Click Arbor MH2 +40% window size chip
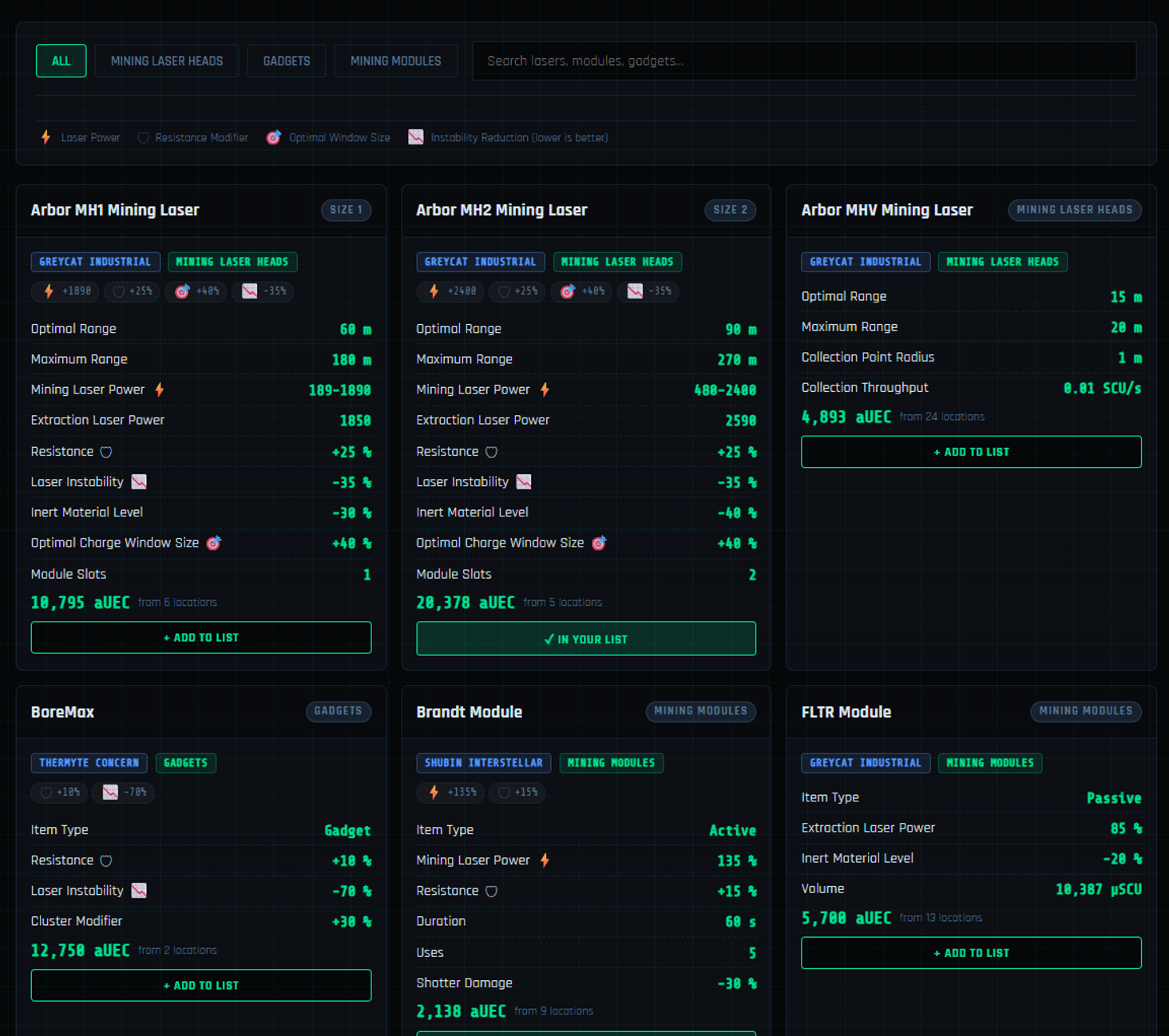The width and height of the screenshot is (1169, 1036). tap(581, 291)
